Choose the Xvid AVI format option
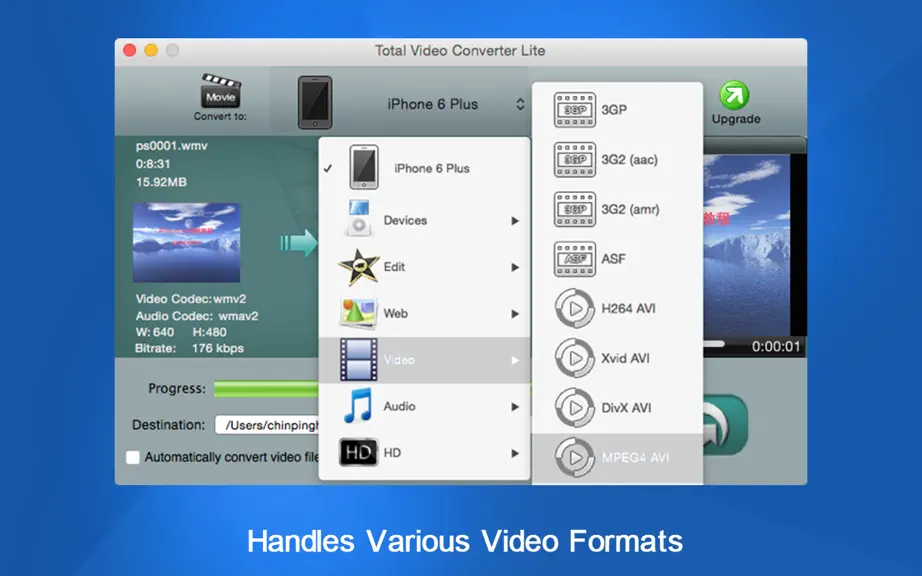922x576 pixels. [617, 358]
